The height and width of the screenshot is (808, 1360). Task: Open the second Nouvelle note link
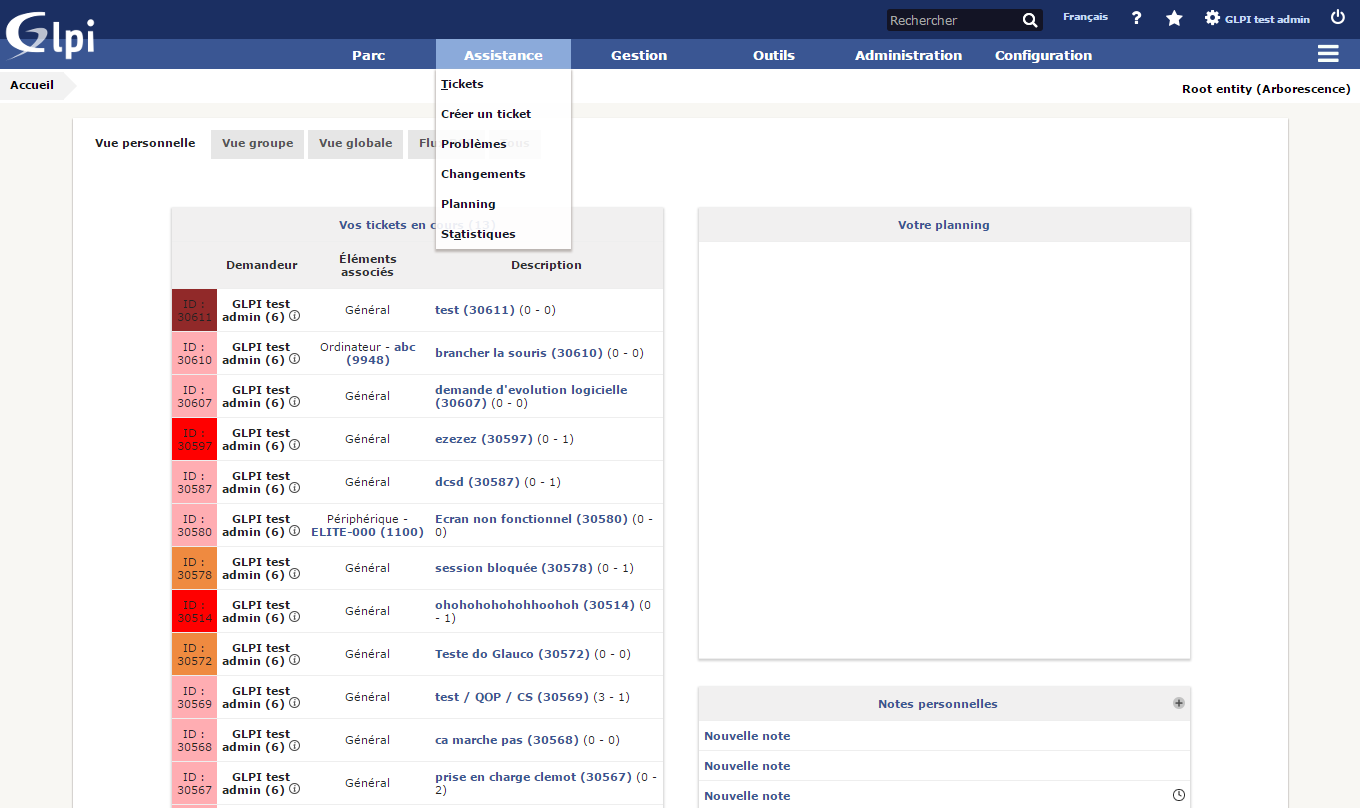pos(747,766)
